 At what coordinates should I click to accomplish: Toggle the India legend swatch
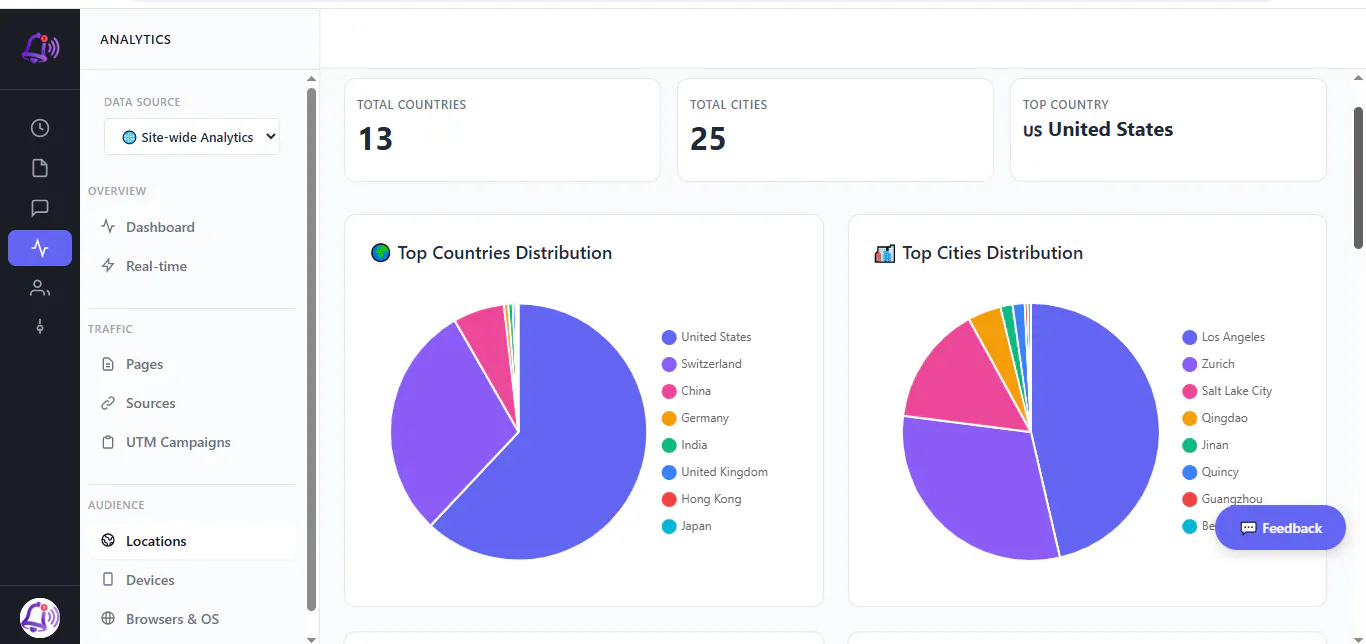(669, 445)
